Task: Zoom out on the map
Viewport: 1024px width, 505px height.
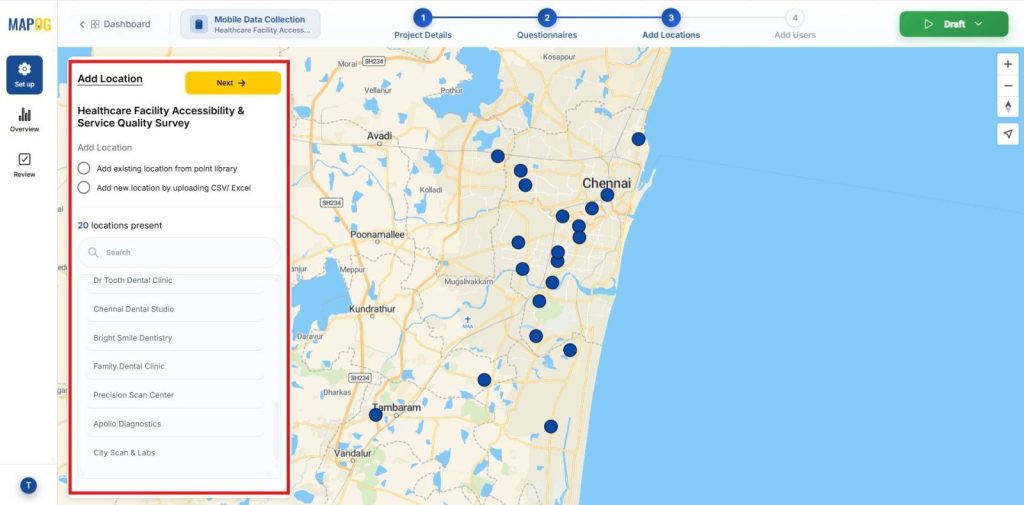Action: point(1007,86)
